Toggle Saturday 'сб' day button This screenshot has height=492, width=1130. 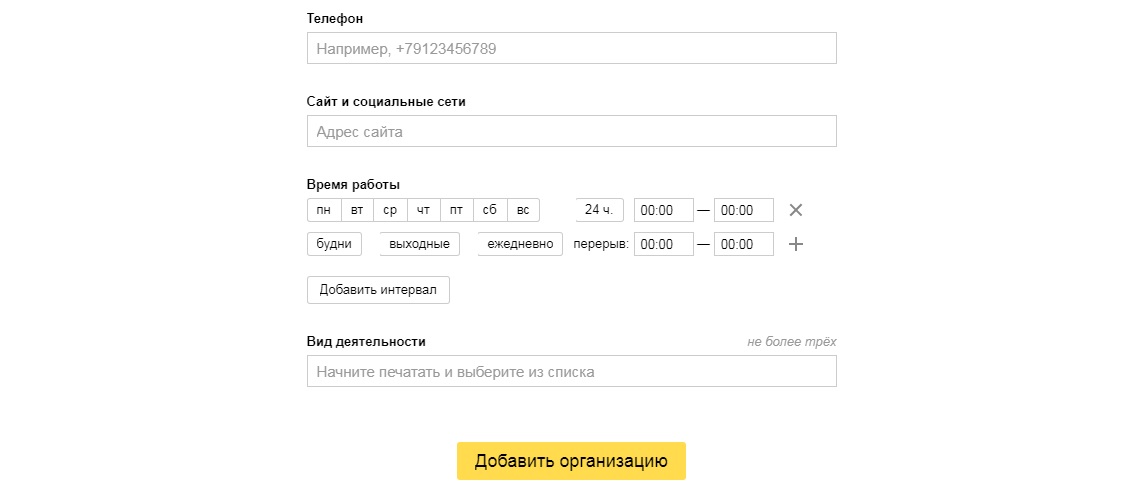coord(490,210)
